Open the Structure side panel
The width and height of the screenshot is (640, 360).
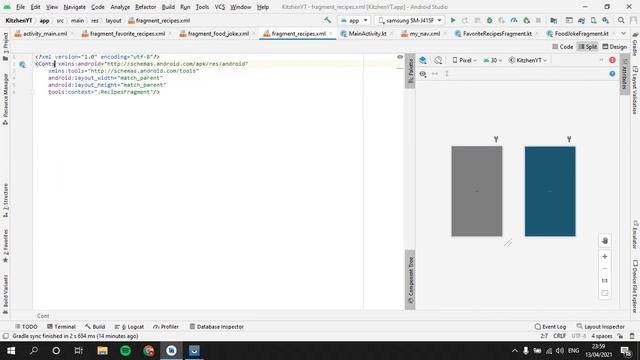pos(5,200)
